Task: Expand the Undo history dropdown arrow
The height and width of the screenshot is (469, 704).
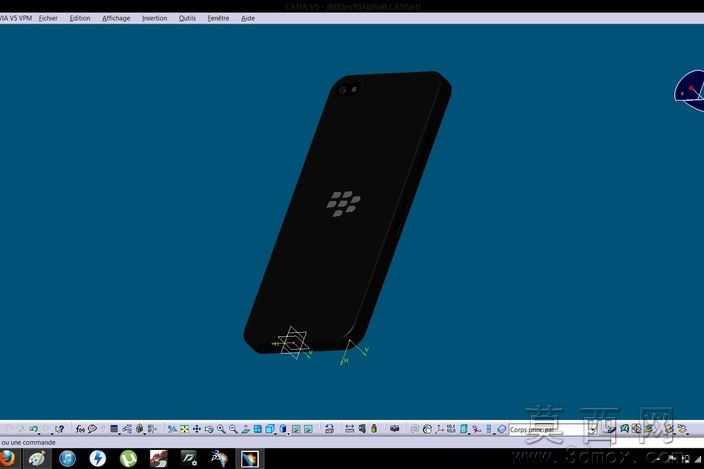Action: [39, 433]
